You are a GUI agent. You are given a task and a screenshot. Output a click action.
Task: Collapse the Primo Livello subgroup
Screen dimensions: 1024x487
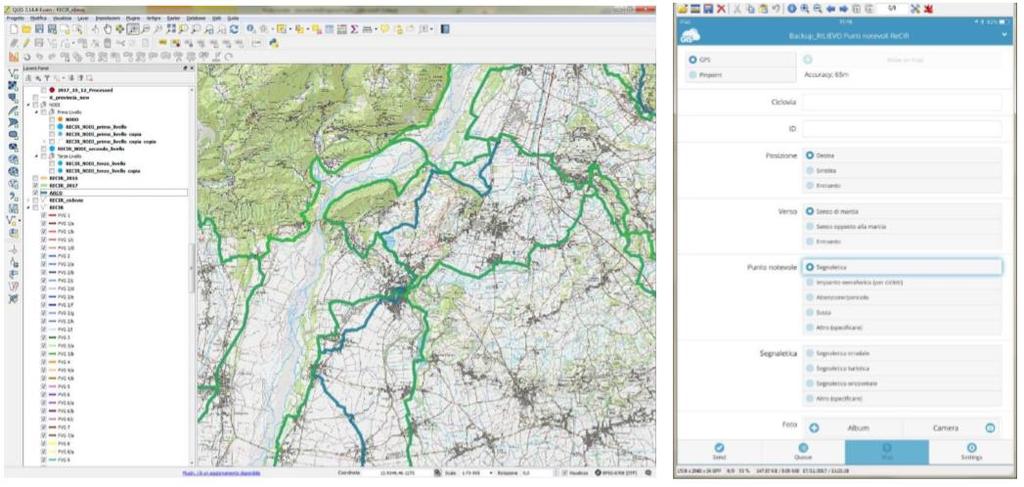(37, 112)
